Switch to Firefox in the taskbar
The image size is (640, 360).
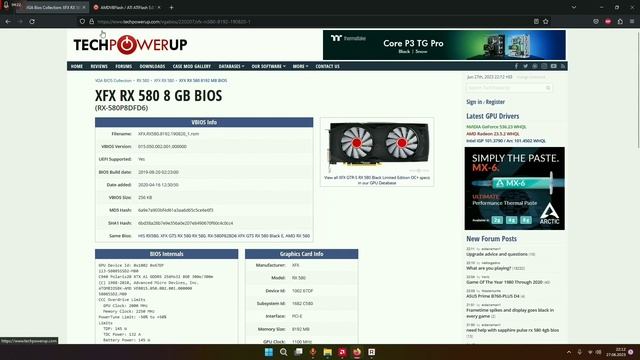click(x=357, y=352)
